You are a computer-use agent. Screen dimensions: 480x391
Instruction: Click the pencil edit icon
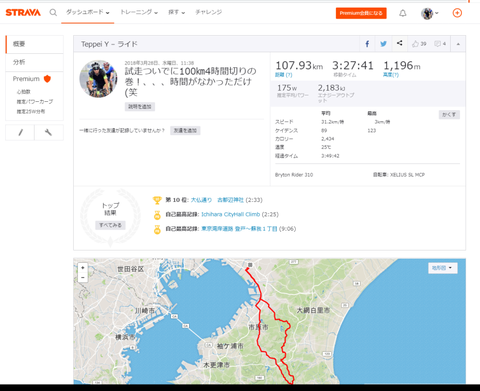pyautogui.click(x=20, y=132)
